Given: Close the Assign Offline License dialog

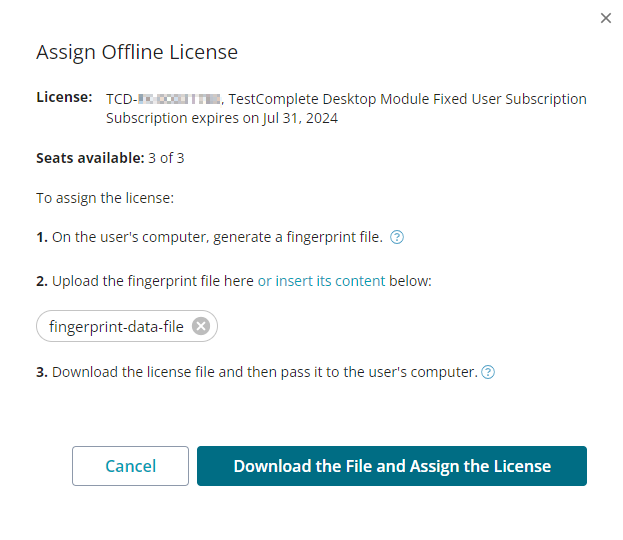Looking at the screenshot, I should pos(605,18).
